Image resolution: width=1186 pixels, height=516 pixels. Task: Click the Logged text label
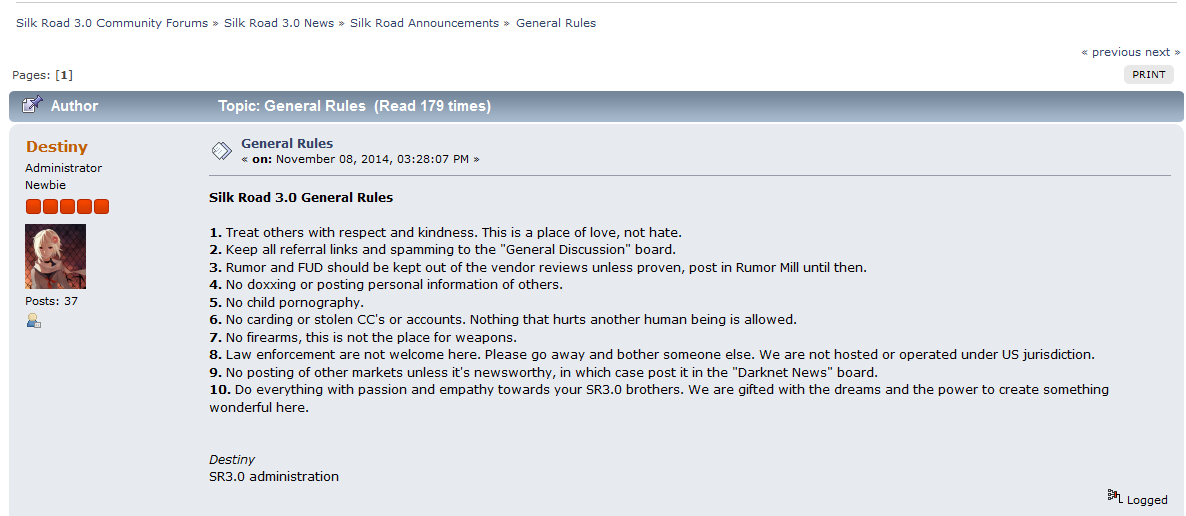[x=1147, y=500]
